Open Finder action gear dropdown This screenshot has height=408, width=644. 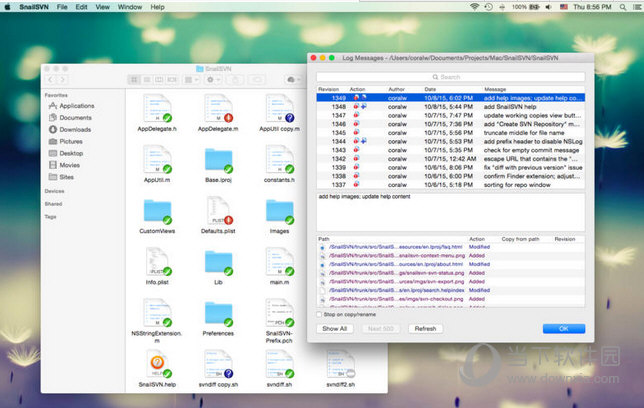(x=213, y=80)
